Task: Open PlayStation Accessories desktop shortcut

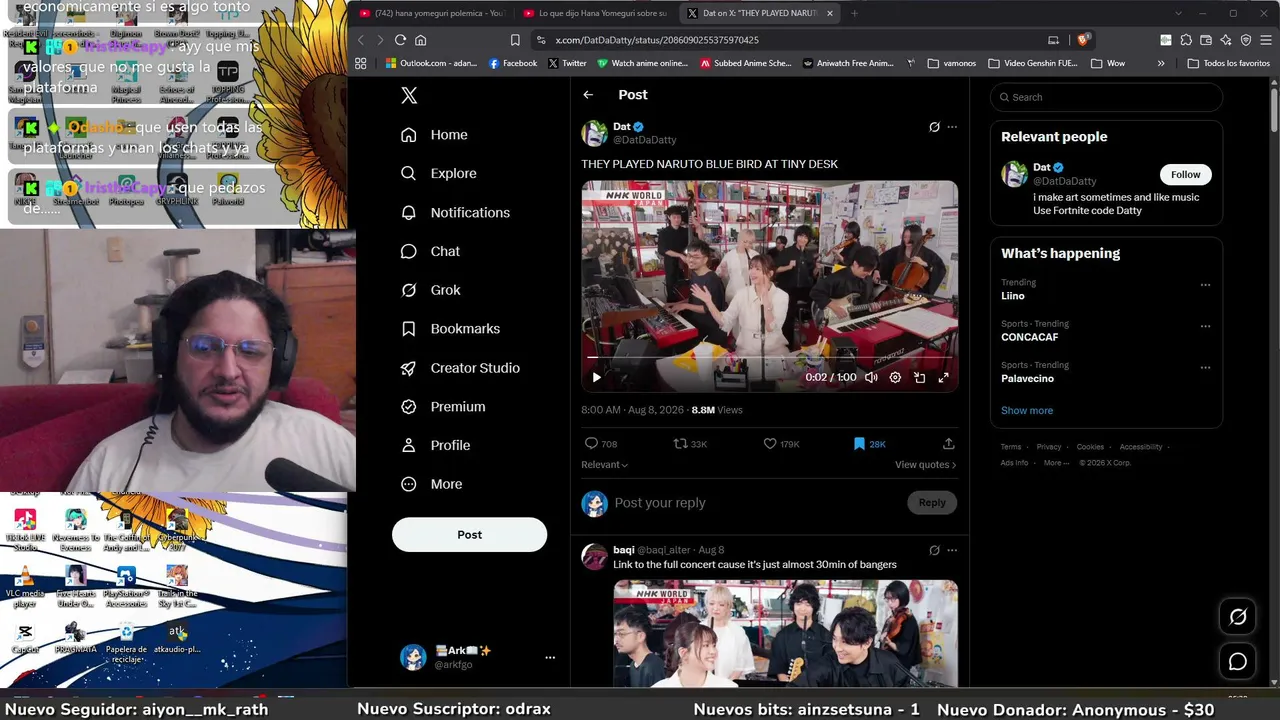Action: [x=126, y=586]
